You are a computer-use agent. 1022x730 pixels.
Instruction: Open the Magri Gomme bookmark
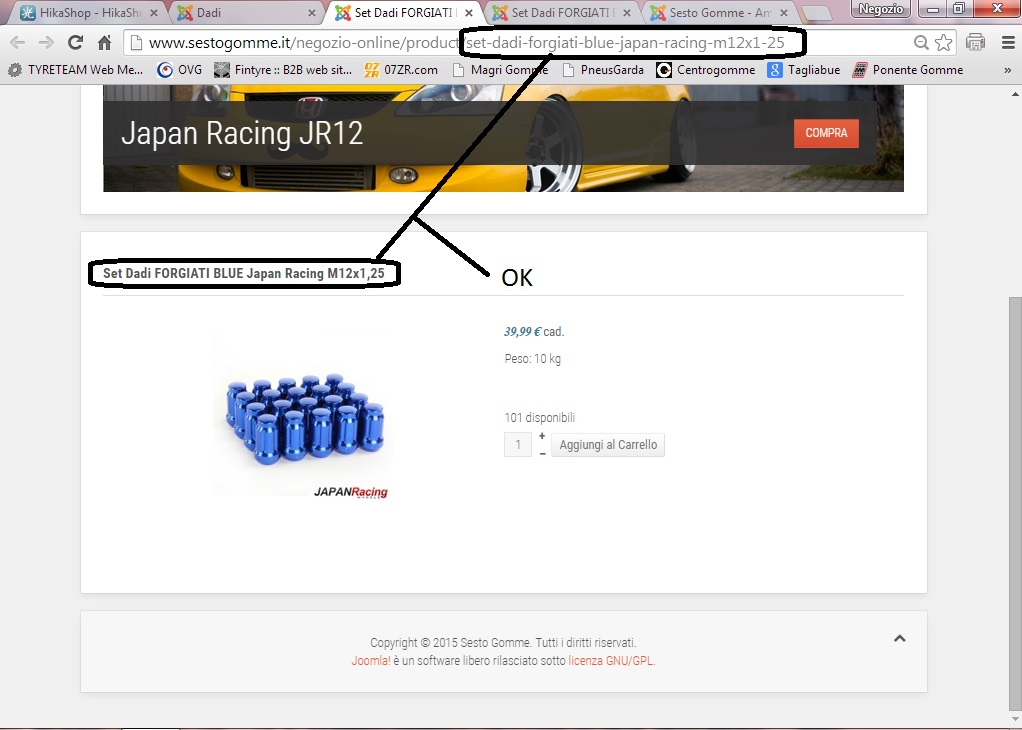click(x=501, y=70)
